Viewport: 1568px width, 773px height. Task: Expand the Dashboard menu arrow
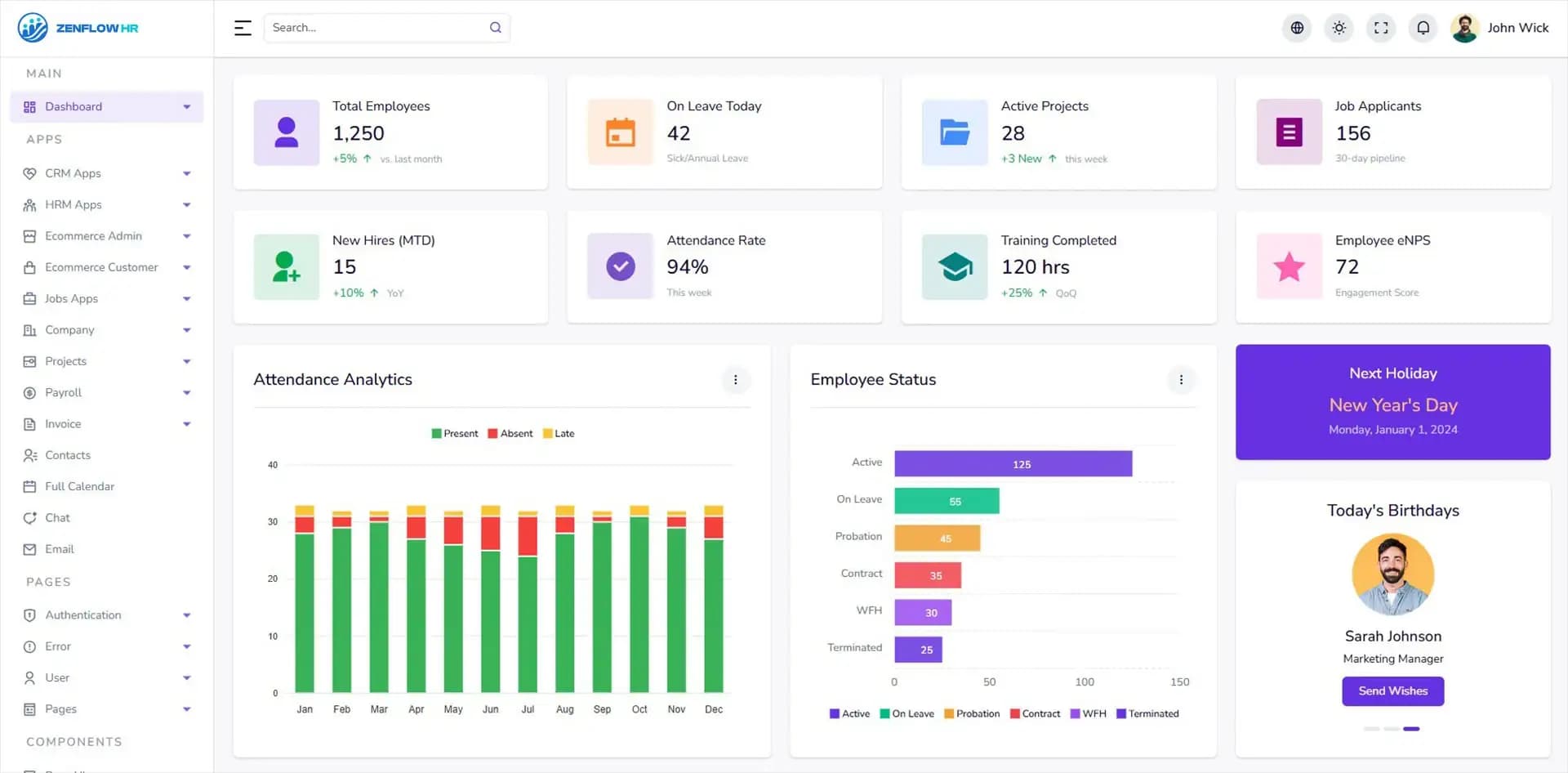187,107
